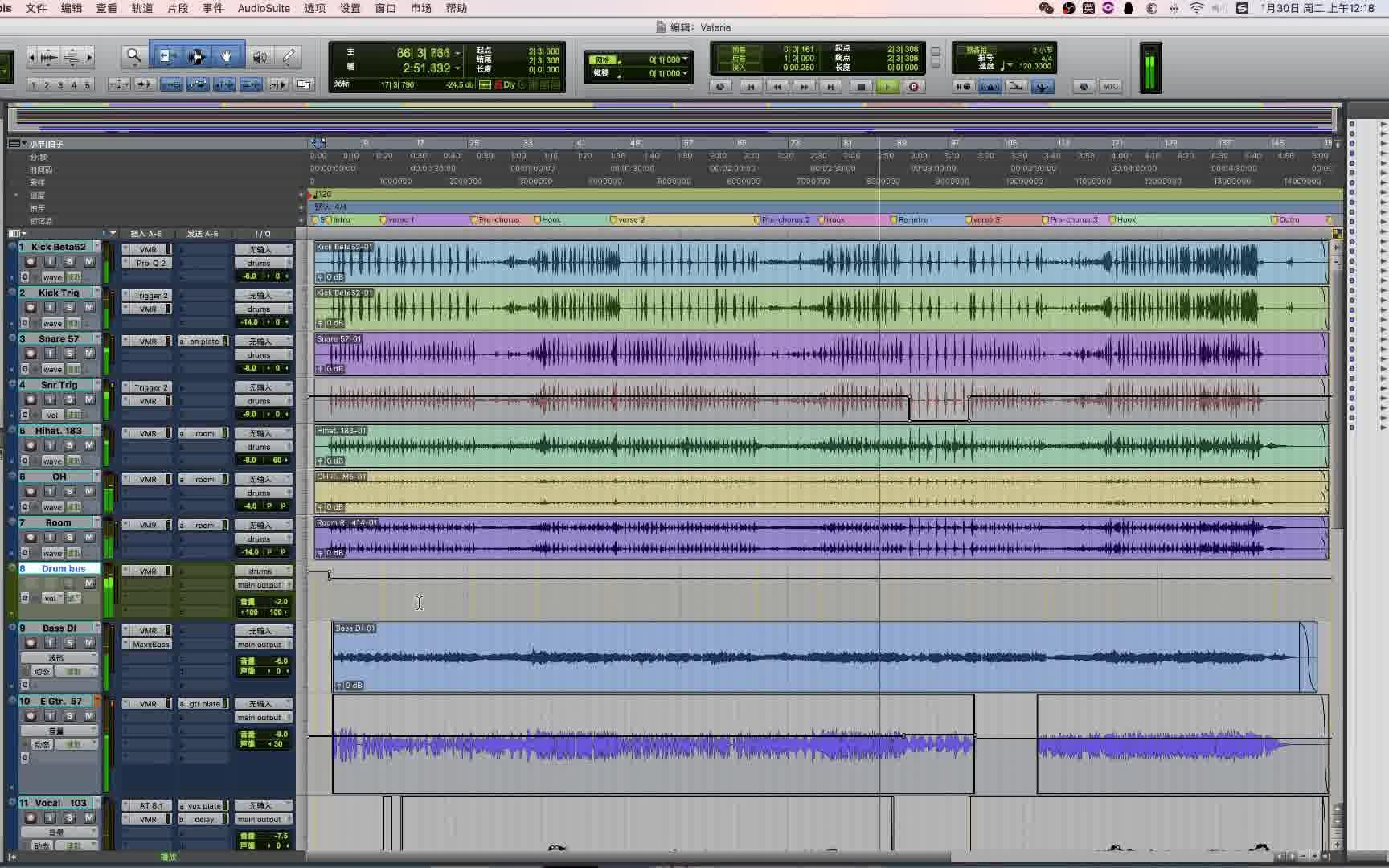Click the zoom toggle icon
The image size is (1389, 868).
click(119, 84)
